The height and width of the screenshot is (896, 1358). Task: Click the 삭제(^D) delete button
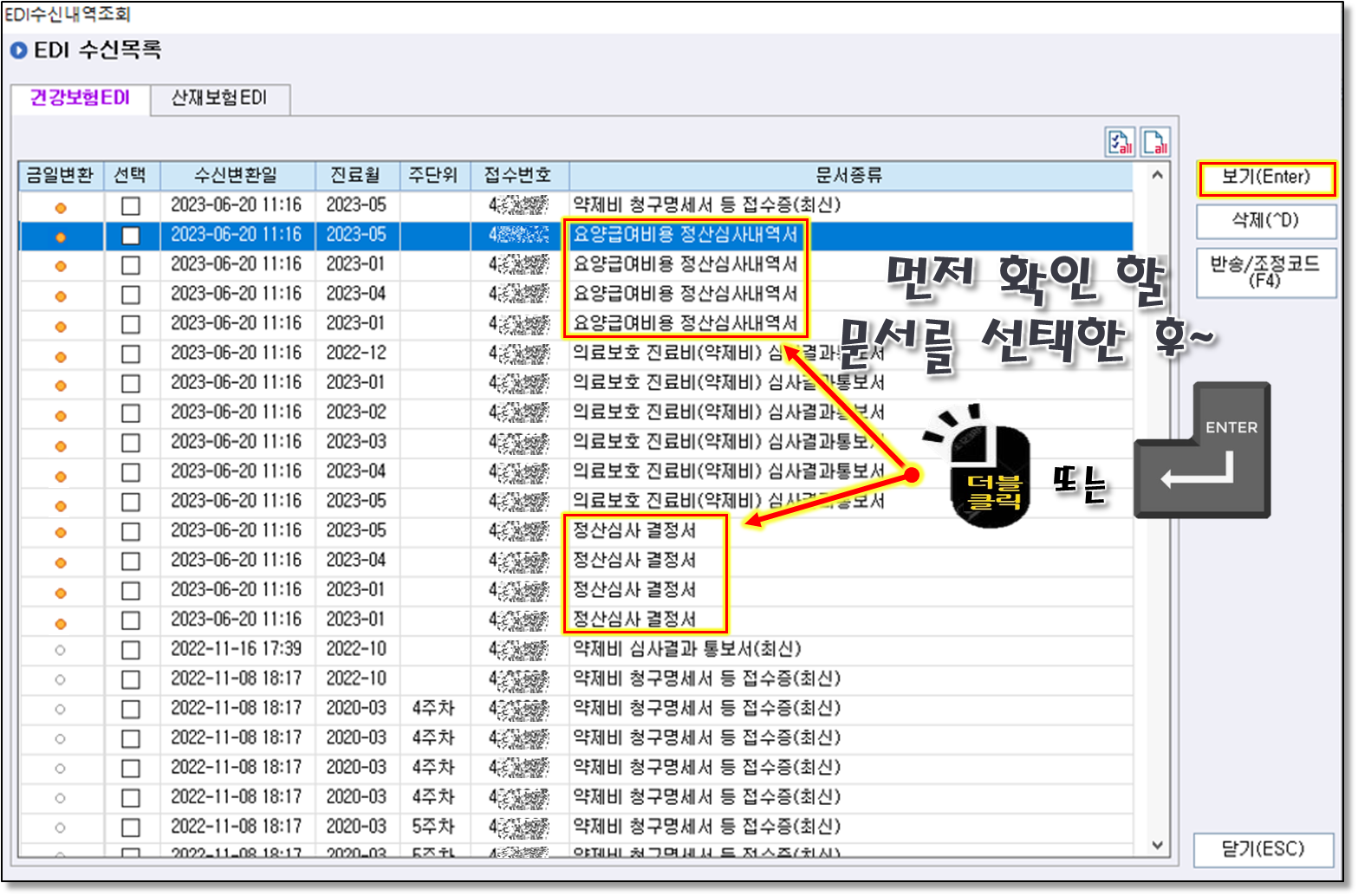1265,221
